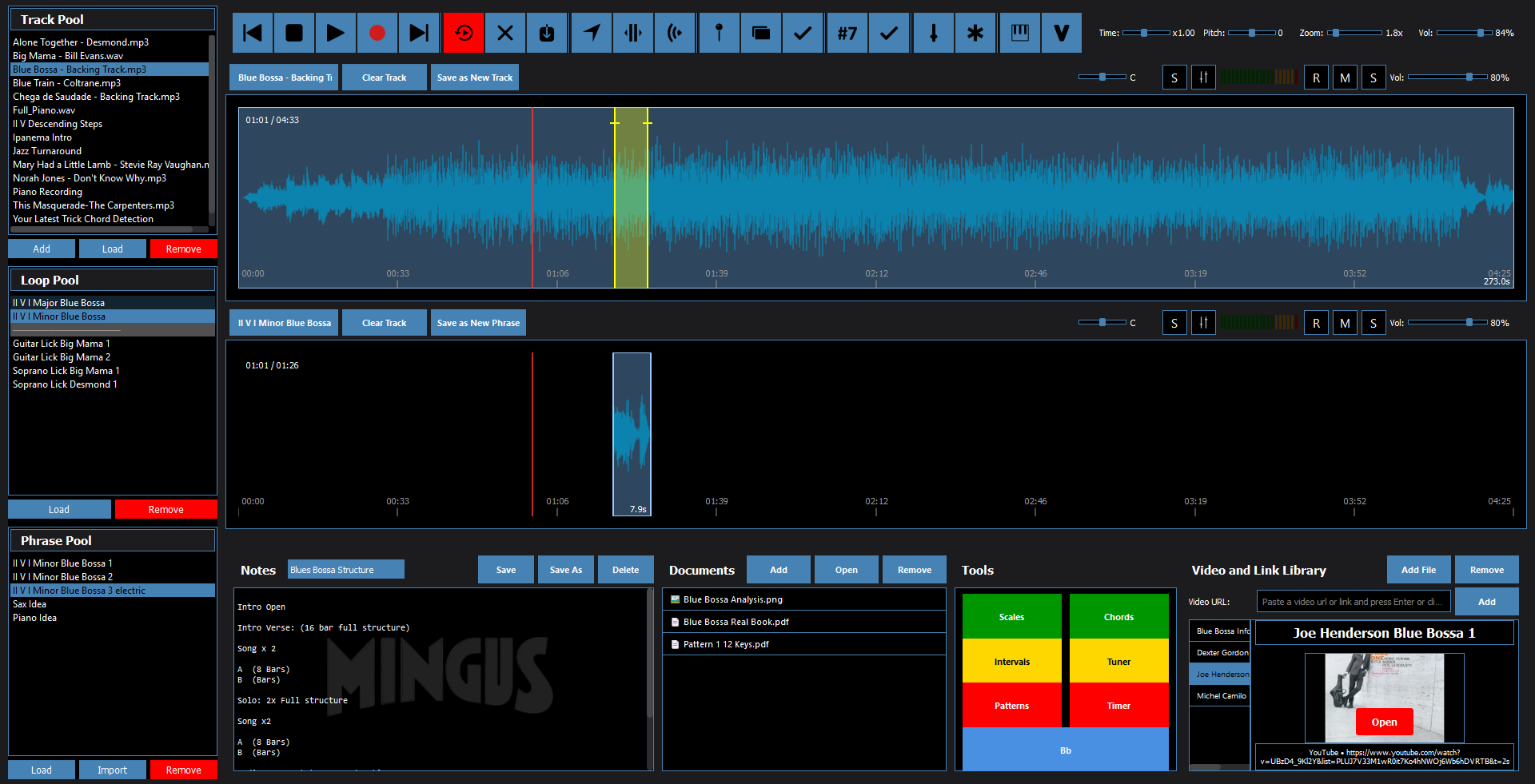Hit the red Record circle icon
The image size is (1535, 784).
click(377, 33)
